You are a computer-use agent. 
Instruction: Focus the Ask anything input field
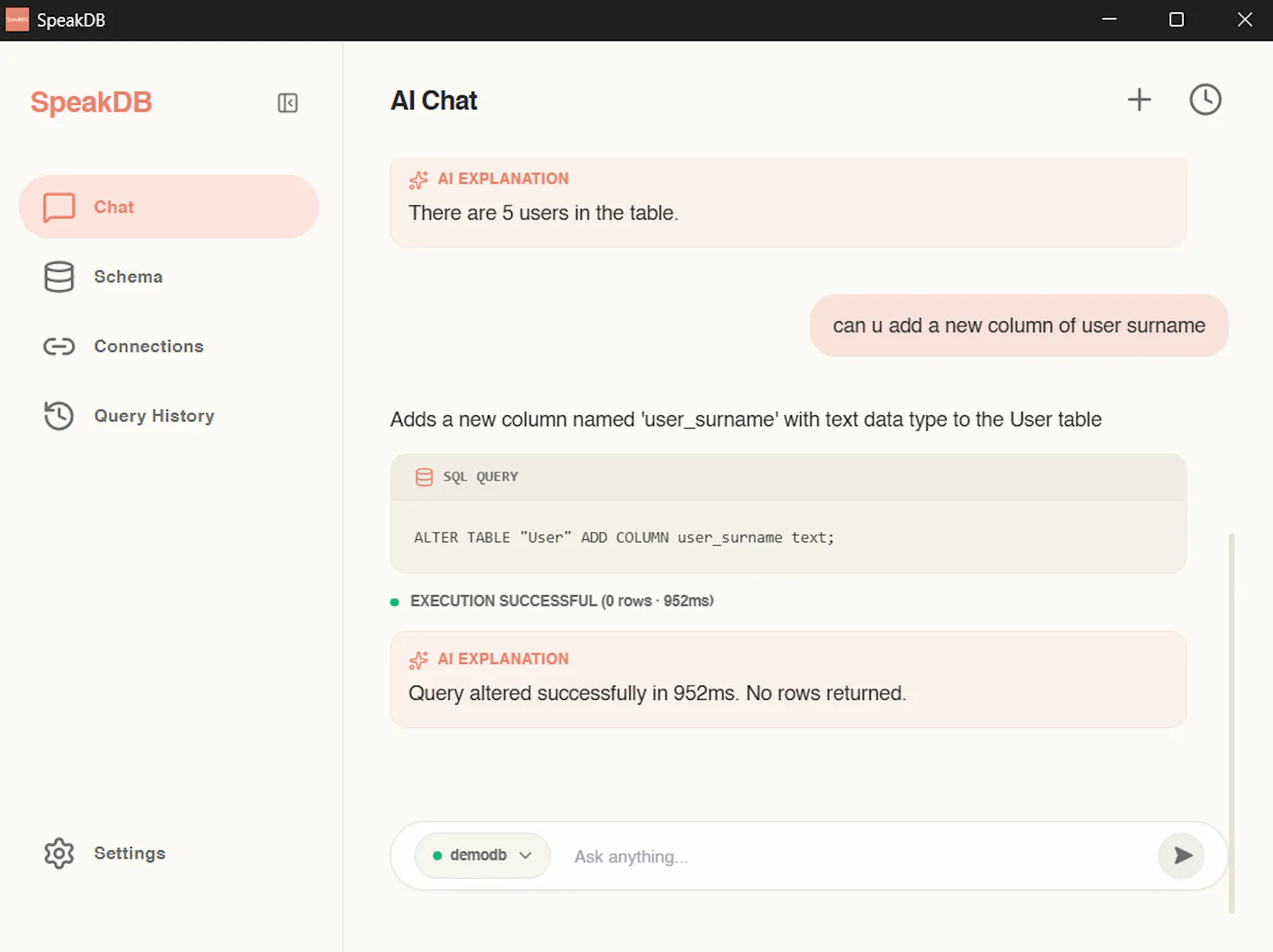coord(859,857)
